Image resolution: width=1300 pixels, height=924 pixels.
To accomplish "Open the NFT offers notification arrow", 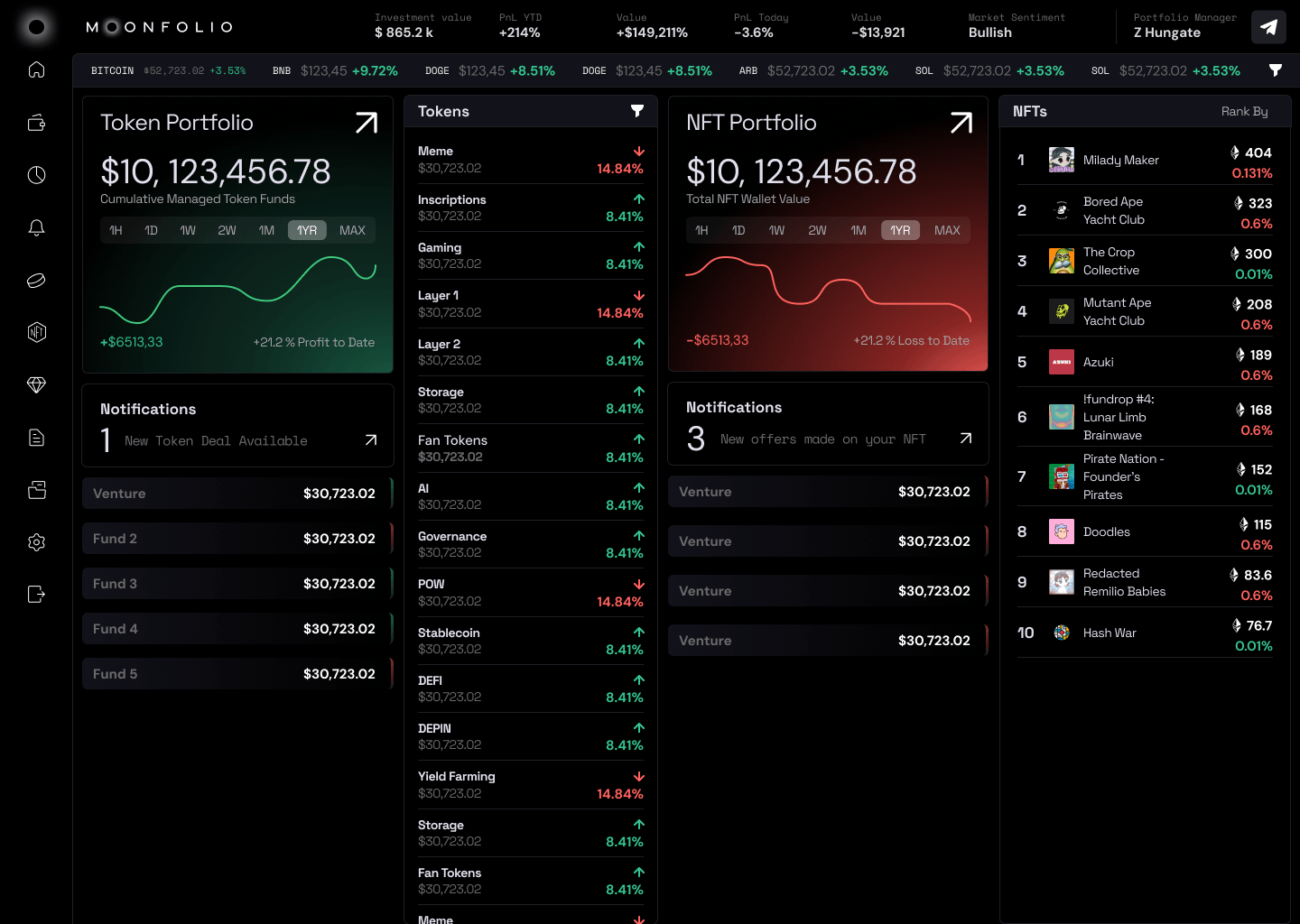I will [x=966, y=439].
